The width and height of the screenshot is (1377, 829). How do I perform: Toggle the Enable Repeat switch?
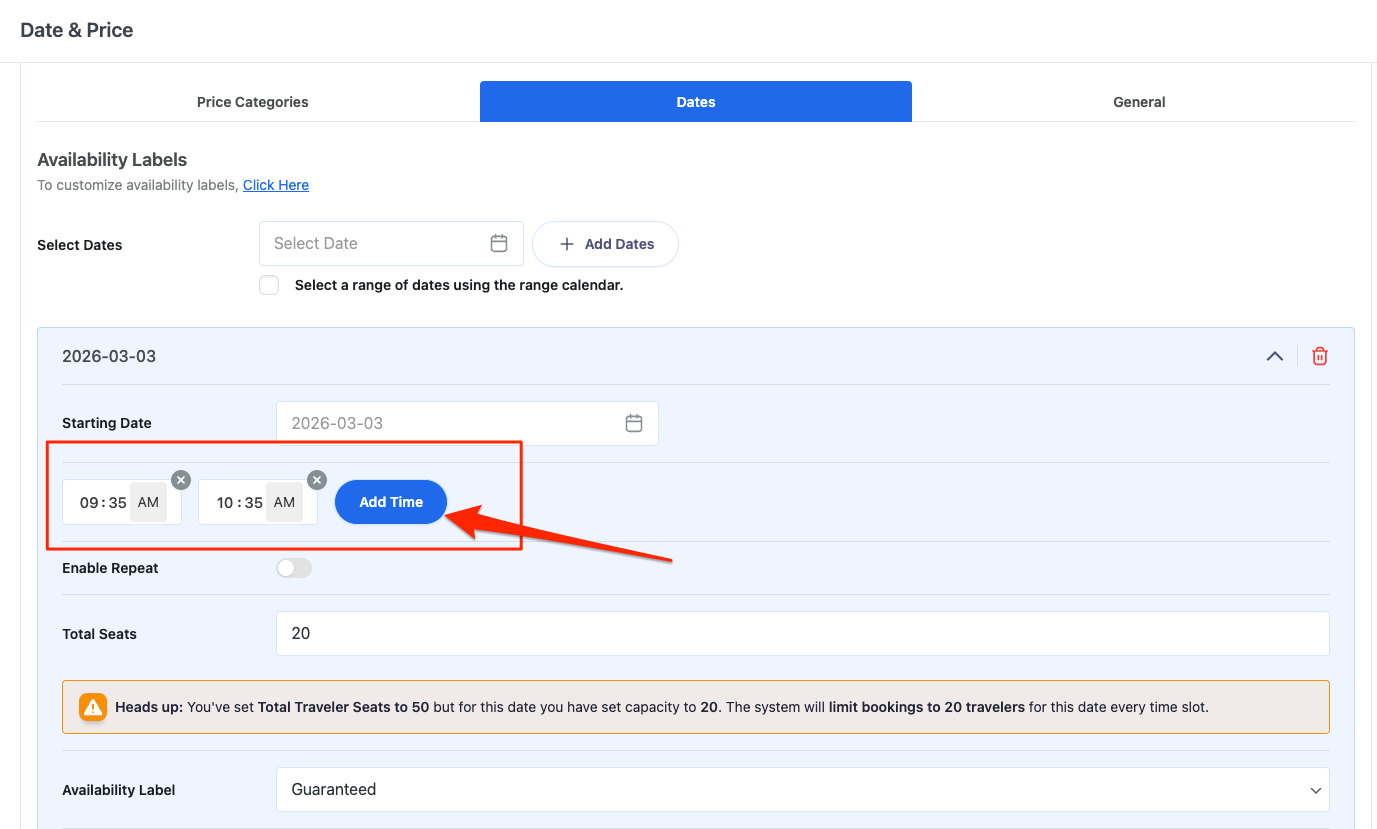[294, 568]
